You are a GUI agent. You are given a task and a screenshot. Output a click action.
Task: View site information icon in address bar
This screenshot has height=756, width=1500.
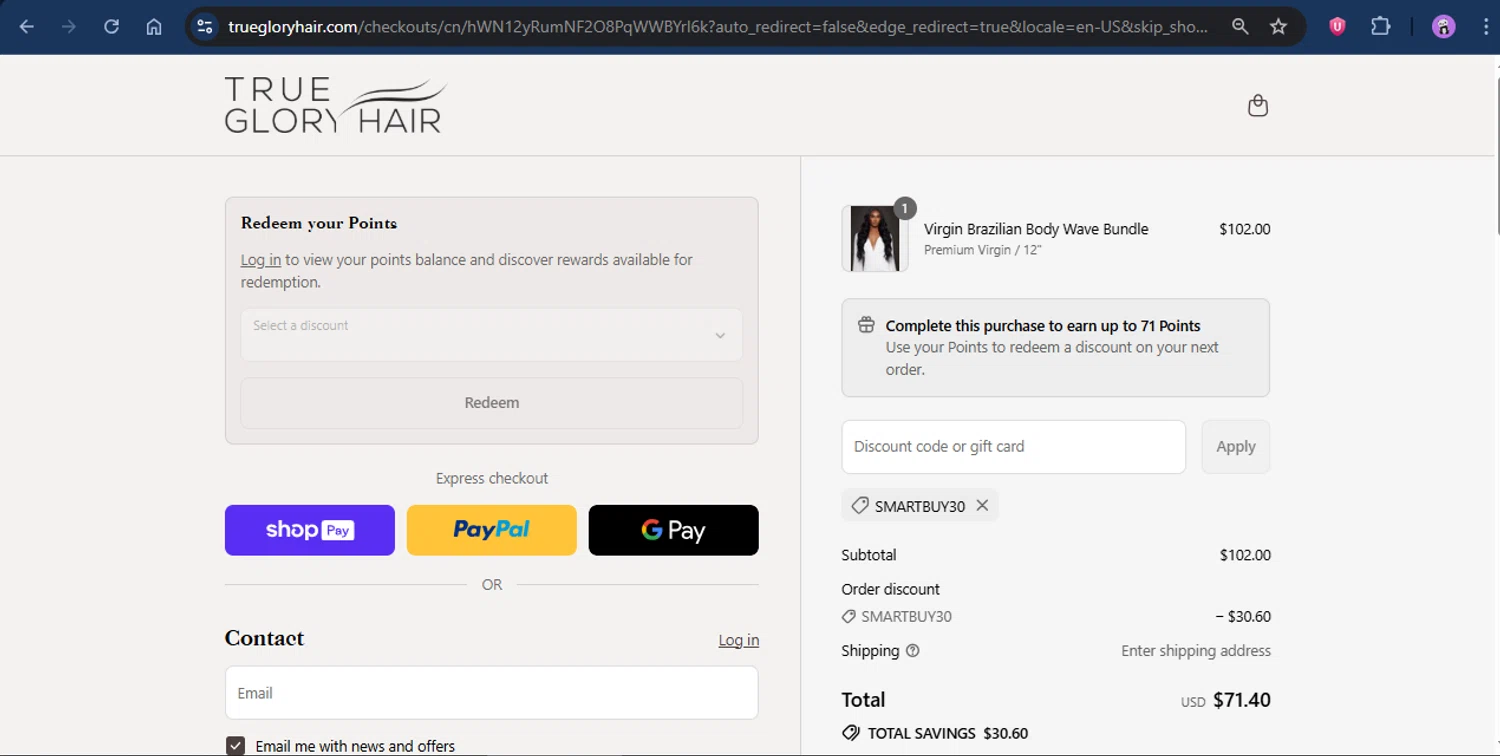[x=205, y=27]
